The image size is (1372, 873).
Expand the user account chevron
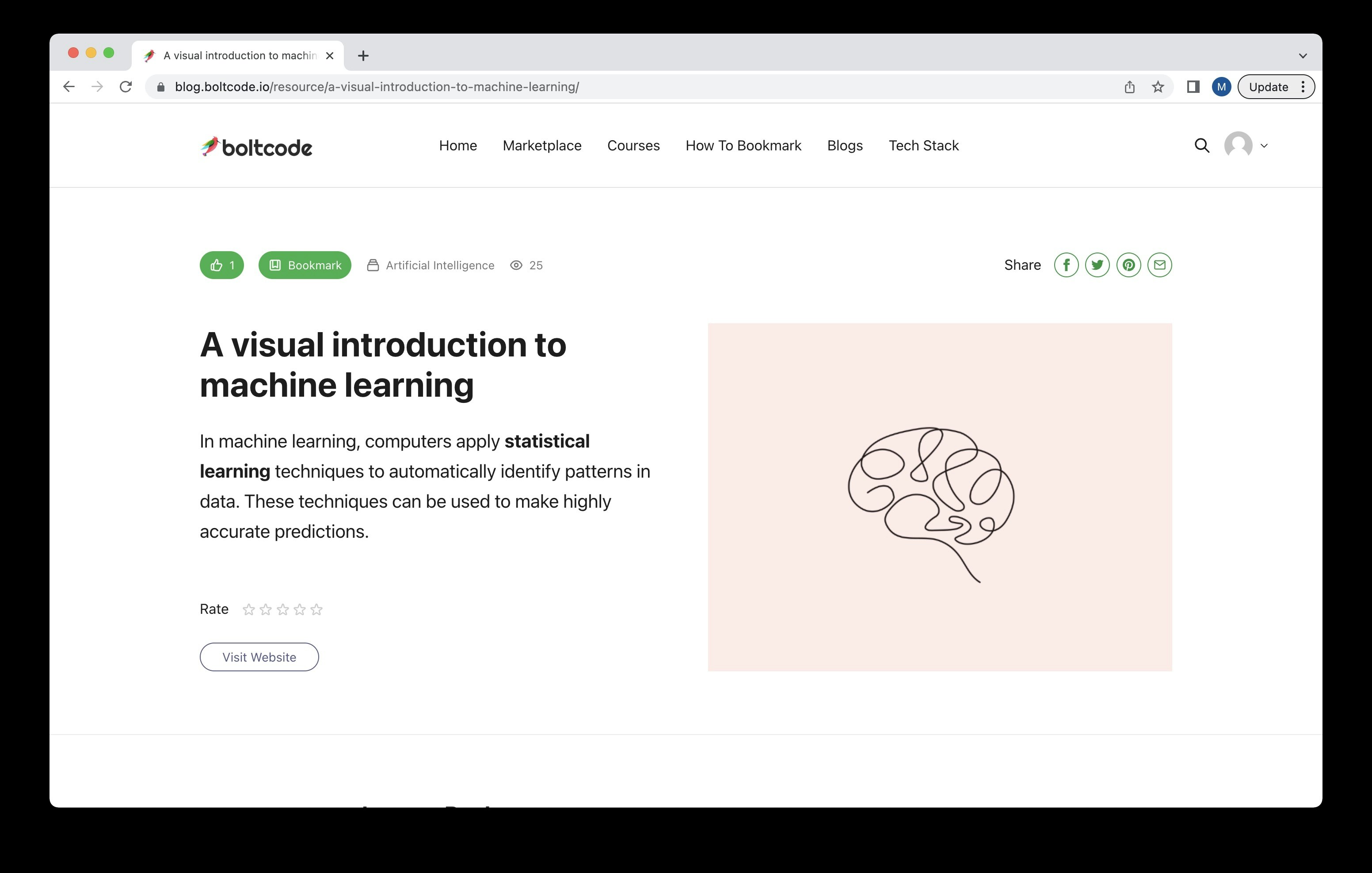pyautogui.click(x=1264, y=145)
